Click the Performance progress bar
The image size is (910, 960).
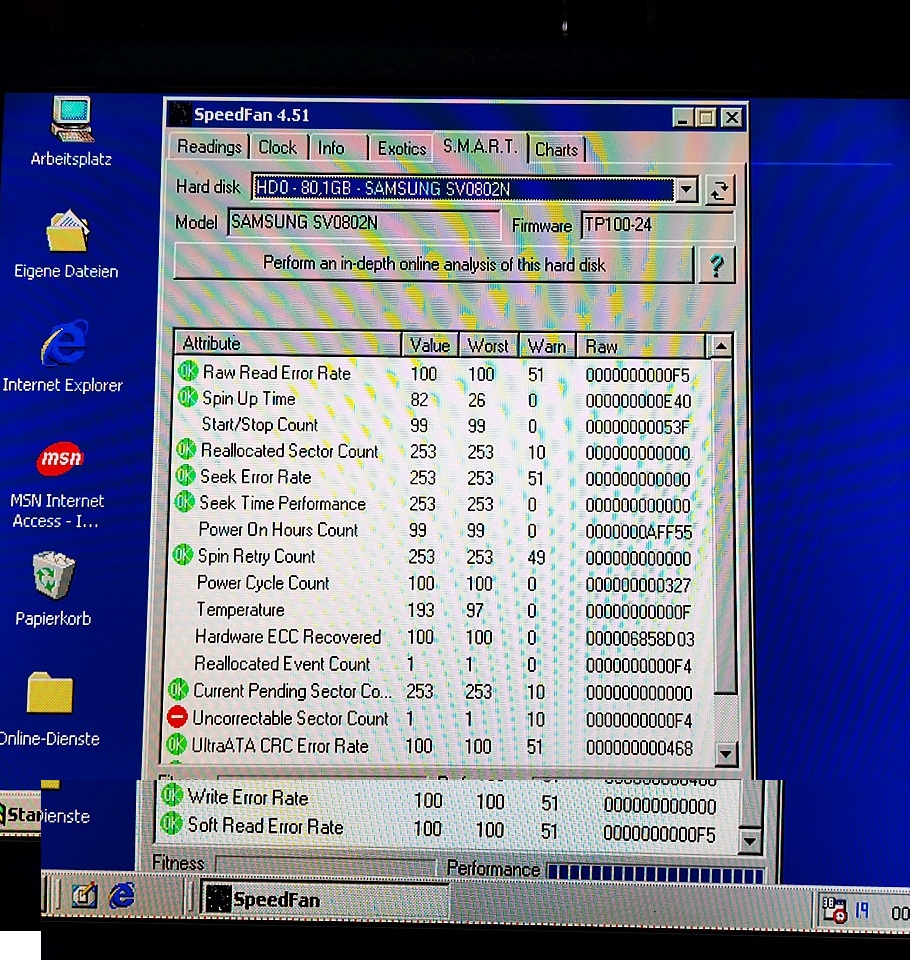pyautogui.click(x=655, y=873)
